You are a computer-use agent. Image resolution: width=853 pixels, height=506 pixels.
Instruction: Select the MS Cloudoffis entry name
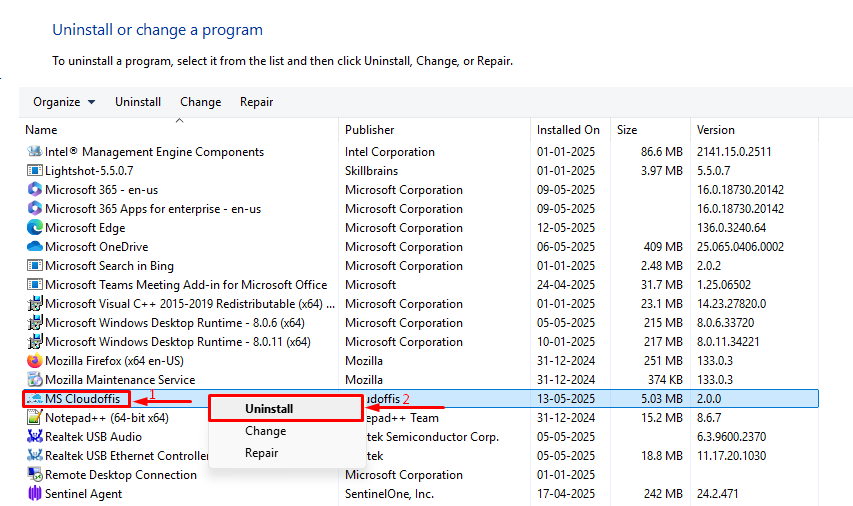(82, 399)
